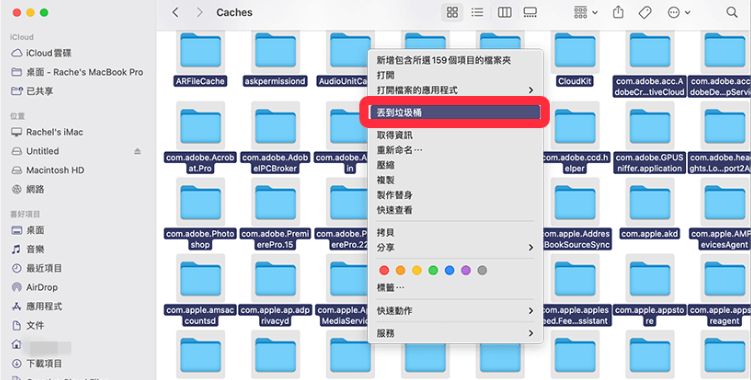The image size is (751, 380).
Task: Open 應用程式 in the sidebar
Action: [x=36, y=307]
